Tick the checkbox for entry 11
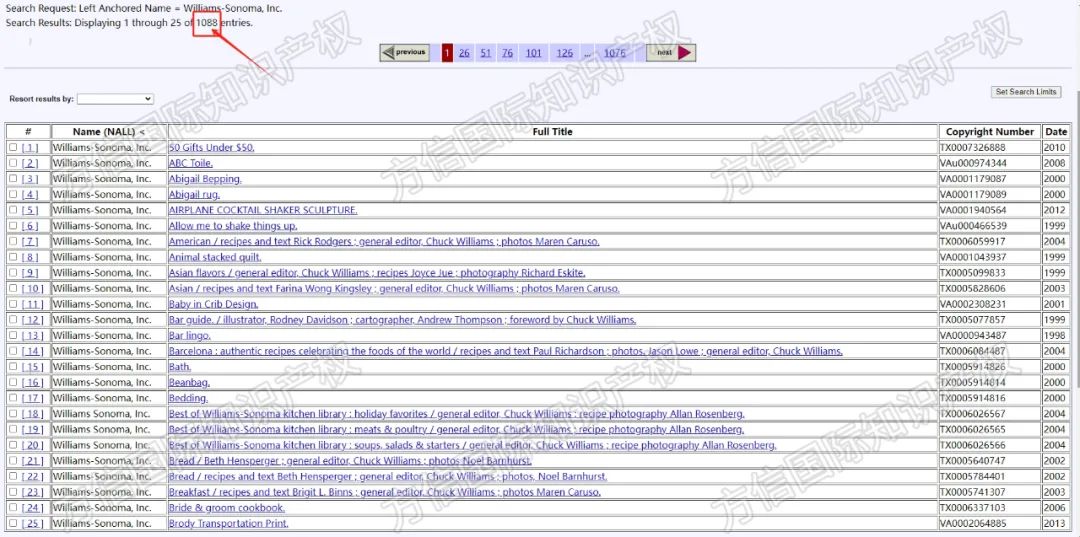Viewport: 1080px width, 537px height. 13,304
